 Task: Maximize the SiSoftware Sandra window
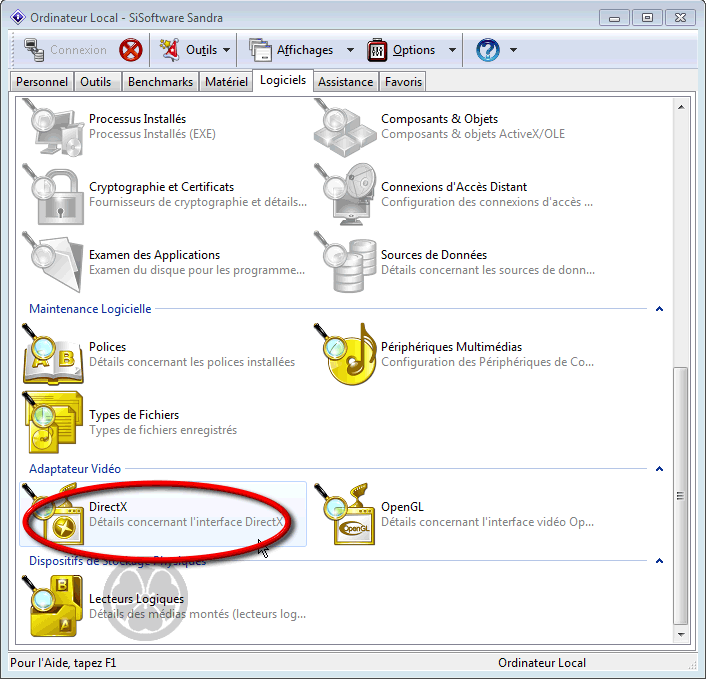(647, 18)
